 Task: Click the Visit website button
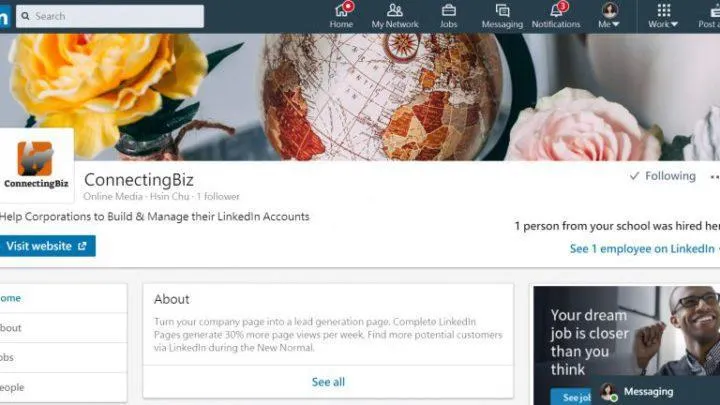[x=47, y=246]
